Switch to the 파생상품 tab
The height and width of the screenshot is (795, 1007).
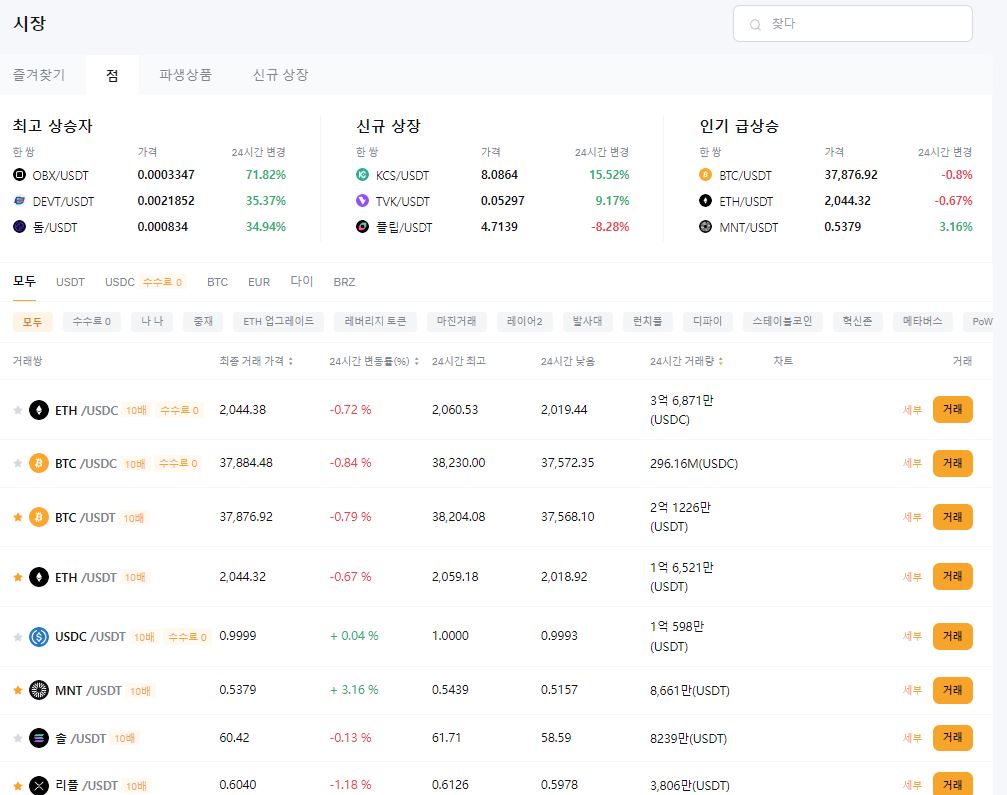[x=186, y=75]
